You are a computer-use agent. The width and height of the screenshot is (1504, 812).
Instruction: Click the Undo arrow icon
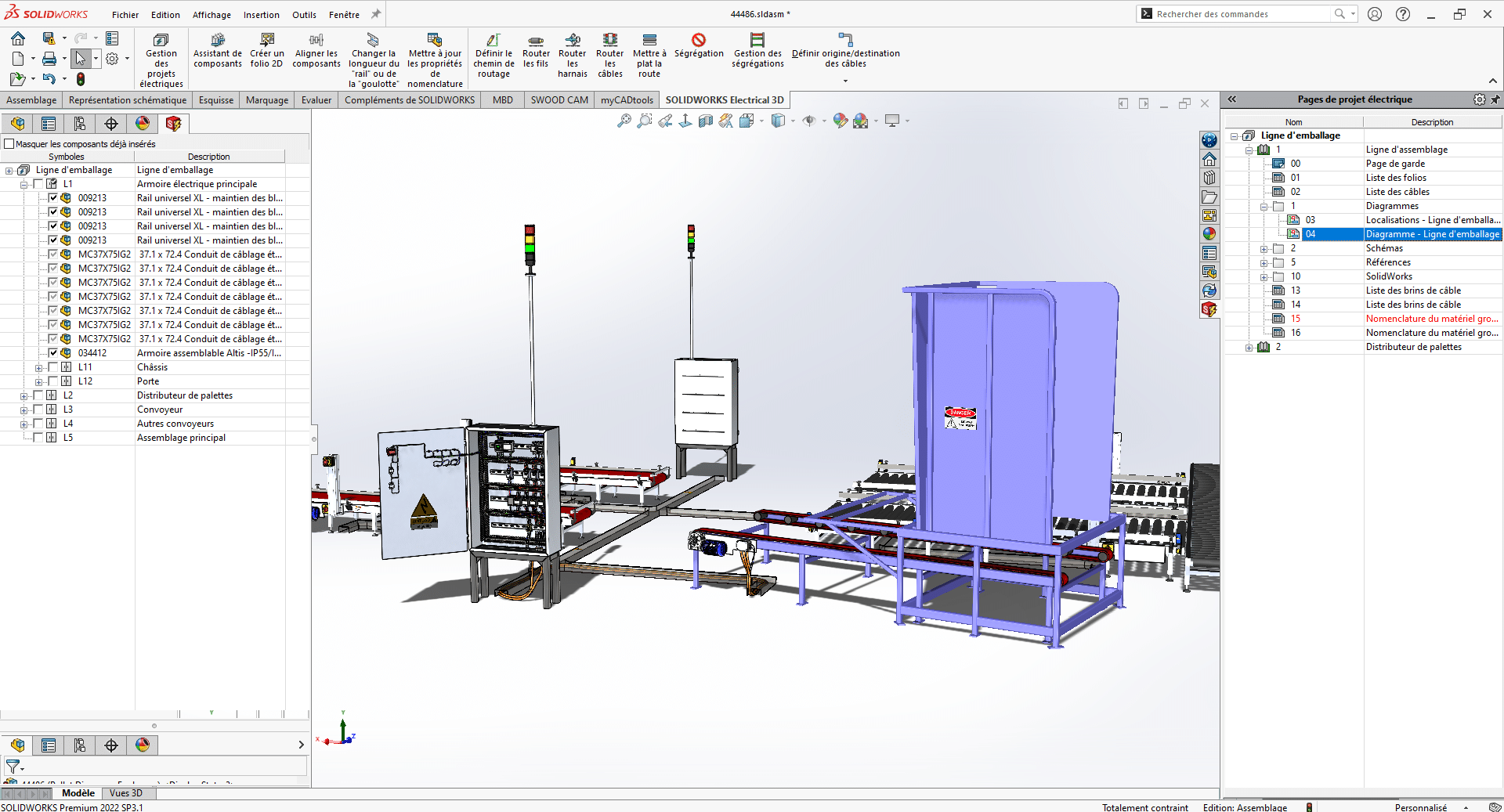pos(49,79)
